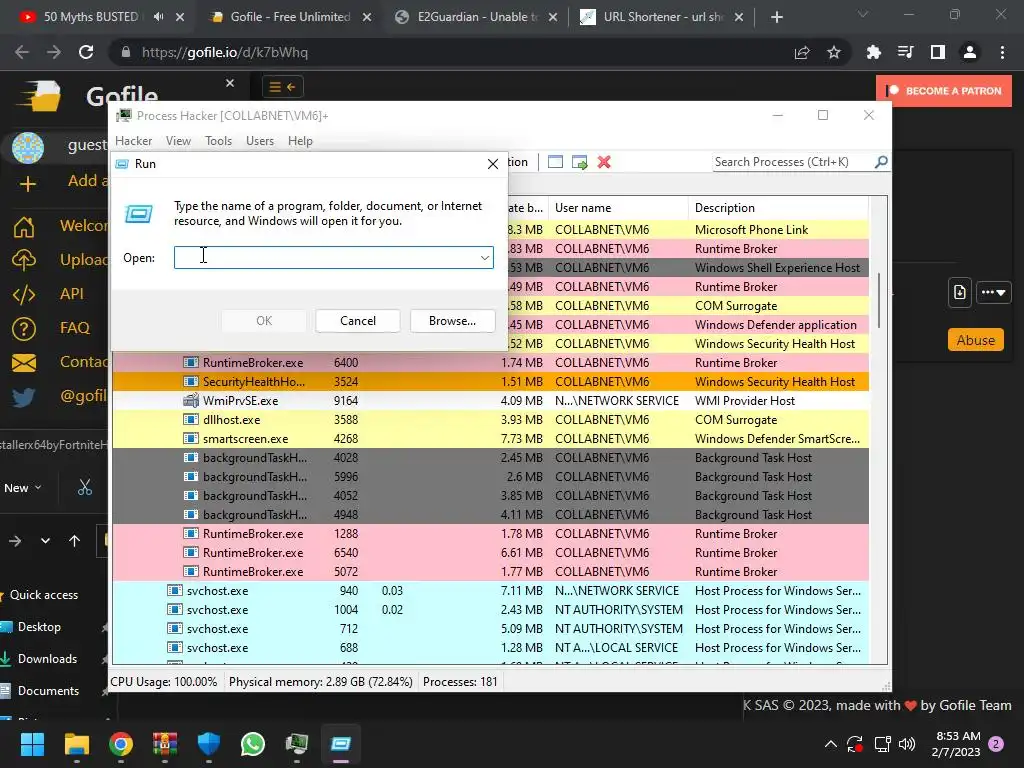Open a new browser tab
Screen dimensions: 1024x768
pos(776,17)
